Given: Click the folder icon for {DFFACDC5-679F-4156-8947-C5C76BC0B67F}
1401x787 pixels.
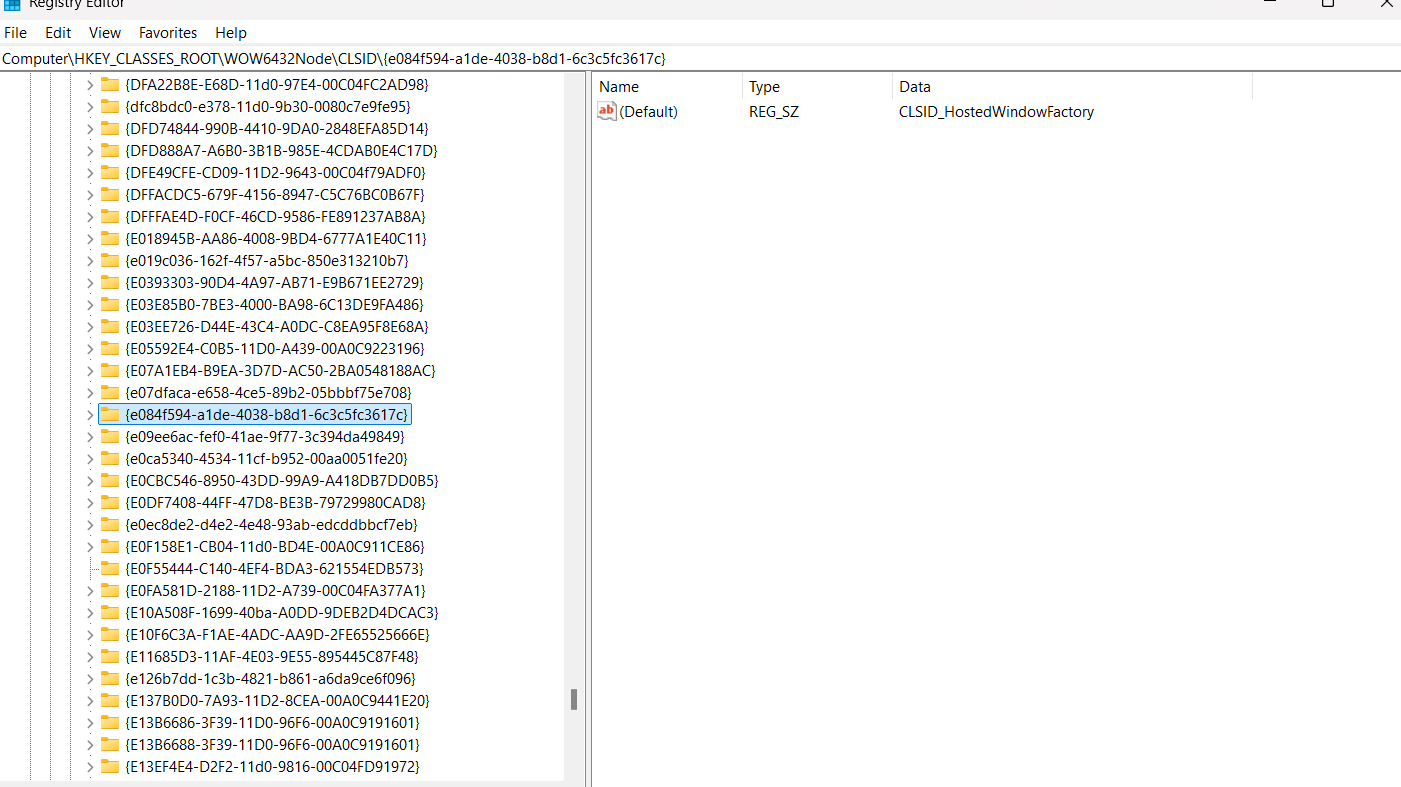Looking at the screenshot, I should (110, 194).
